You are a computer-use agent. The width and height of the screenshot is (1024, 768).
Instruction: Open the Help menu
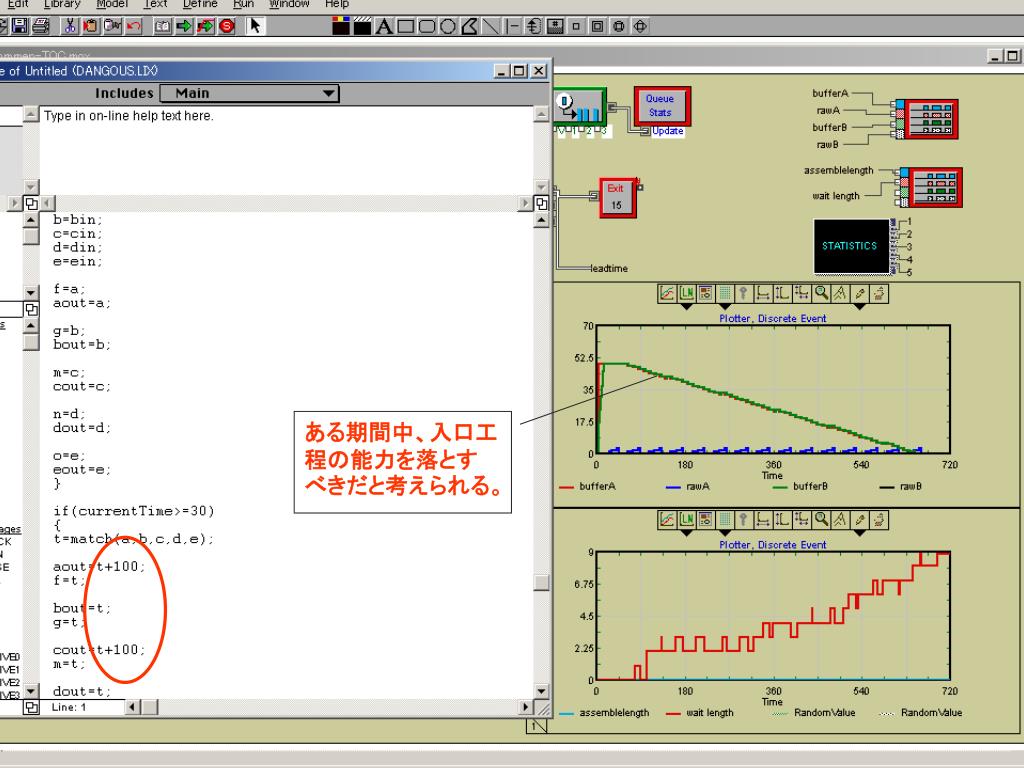[337, 4]
